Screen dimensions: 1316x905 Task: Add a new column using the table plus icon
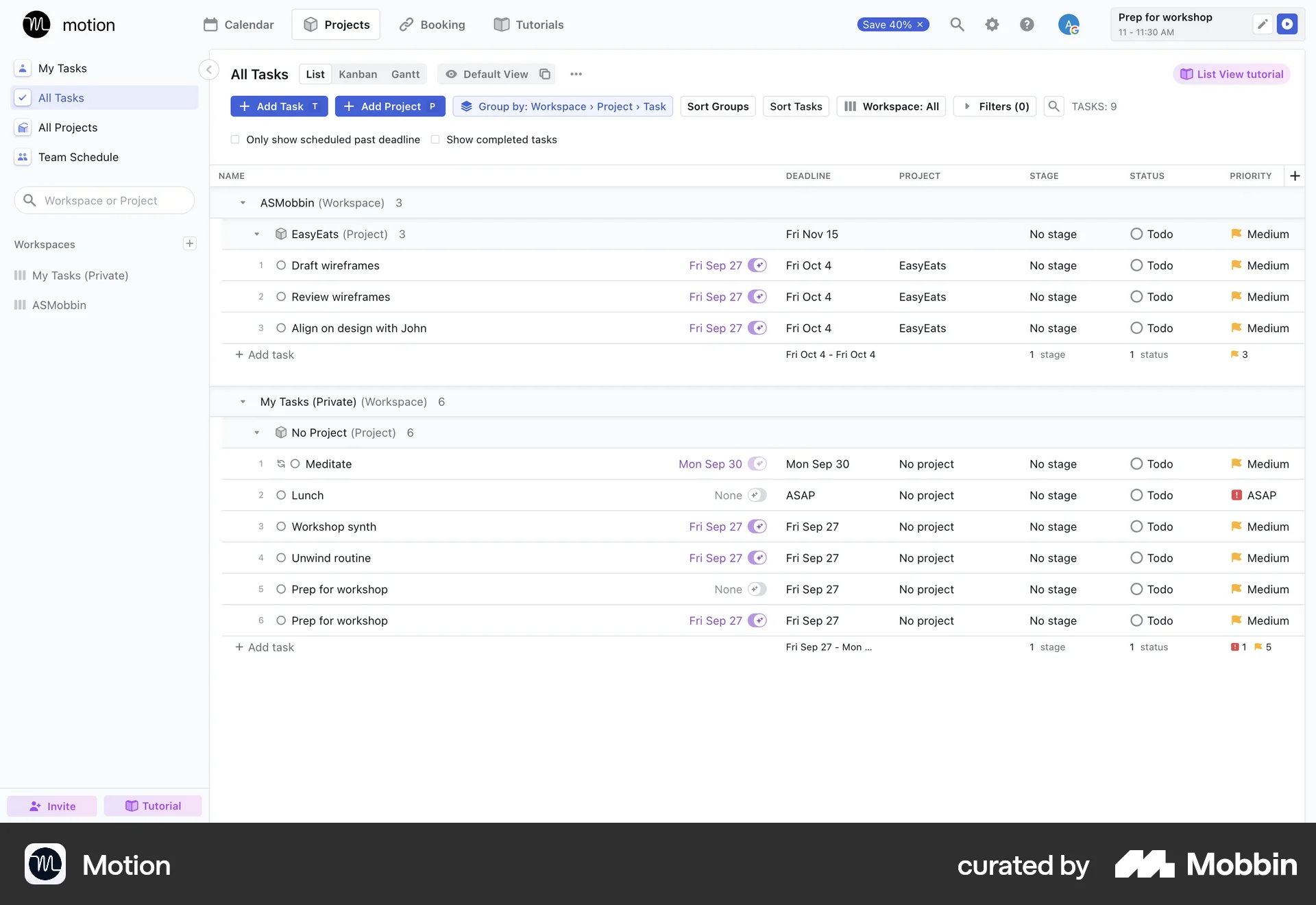pos(1294,176)
